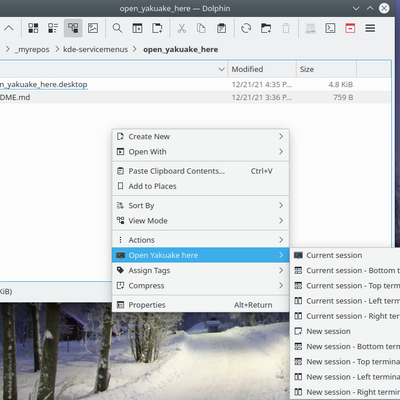Viewport: 400px width, 400px height.
Task: Open the hamburger menu
Action: (x=370, y=28)
